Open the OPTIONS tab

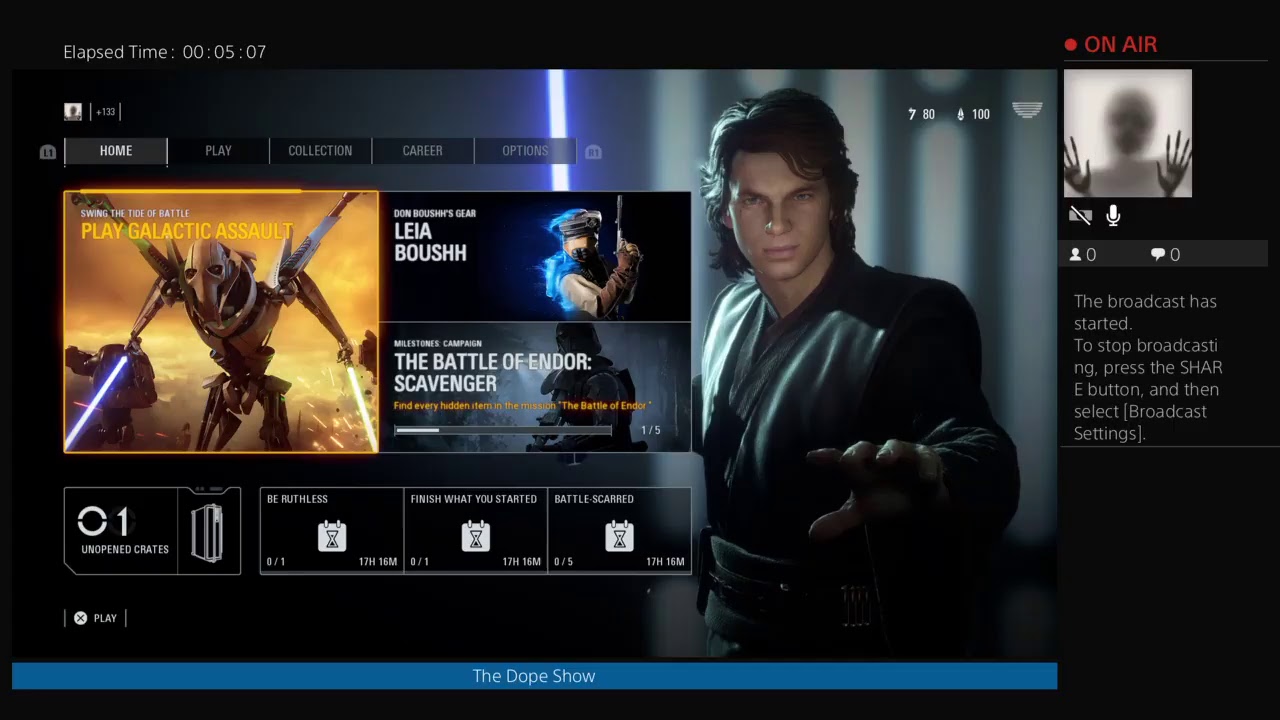pyautogui.click(x=525, y=151)
